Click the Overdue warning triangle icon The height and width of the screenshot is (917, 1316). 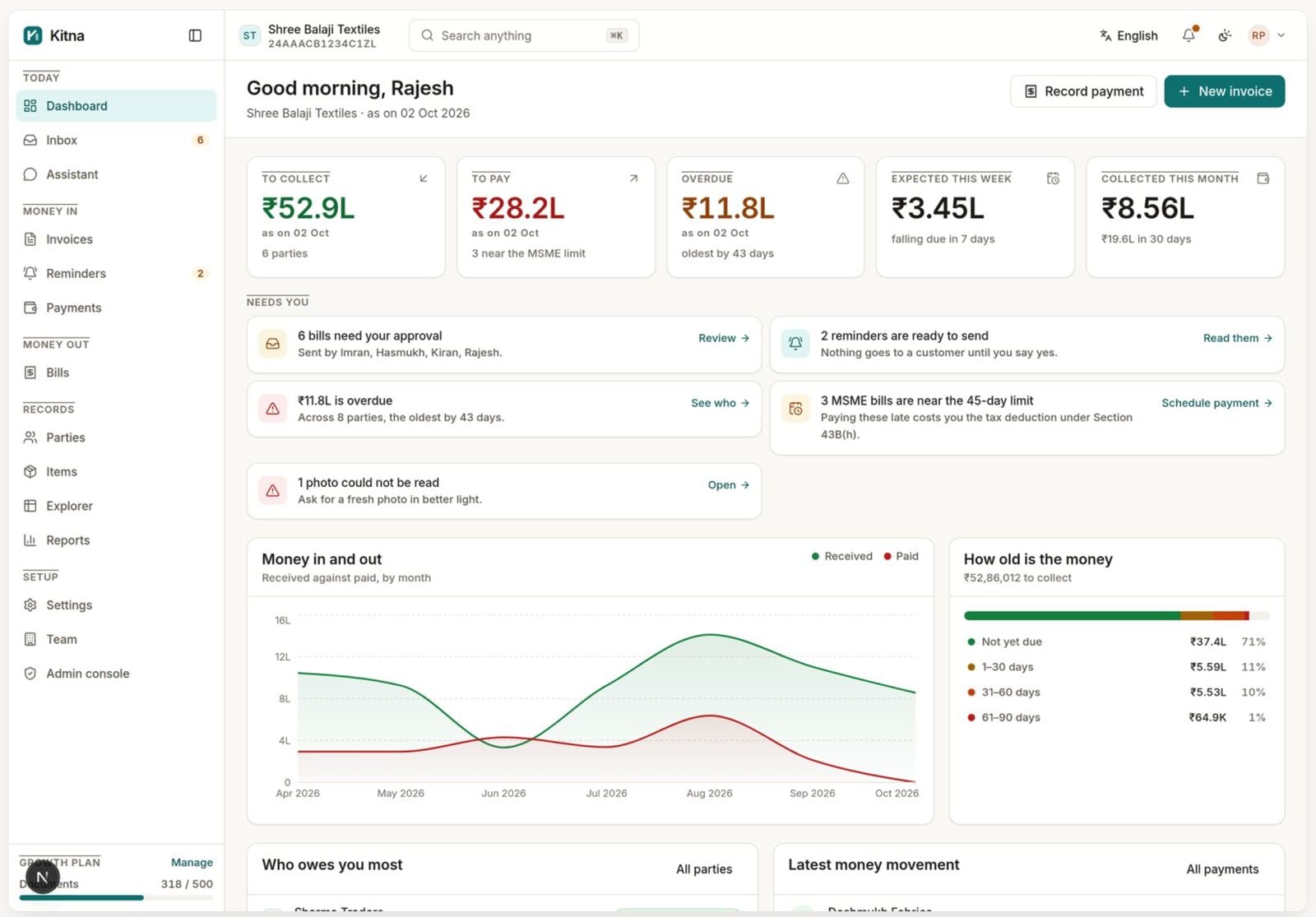tap(843, 178)
